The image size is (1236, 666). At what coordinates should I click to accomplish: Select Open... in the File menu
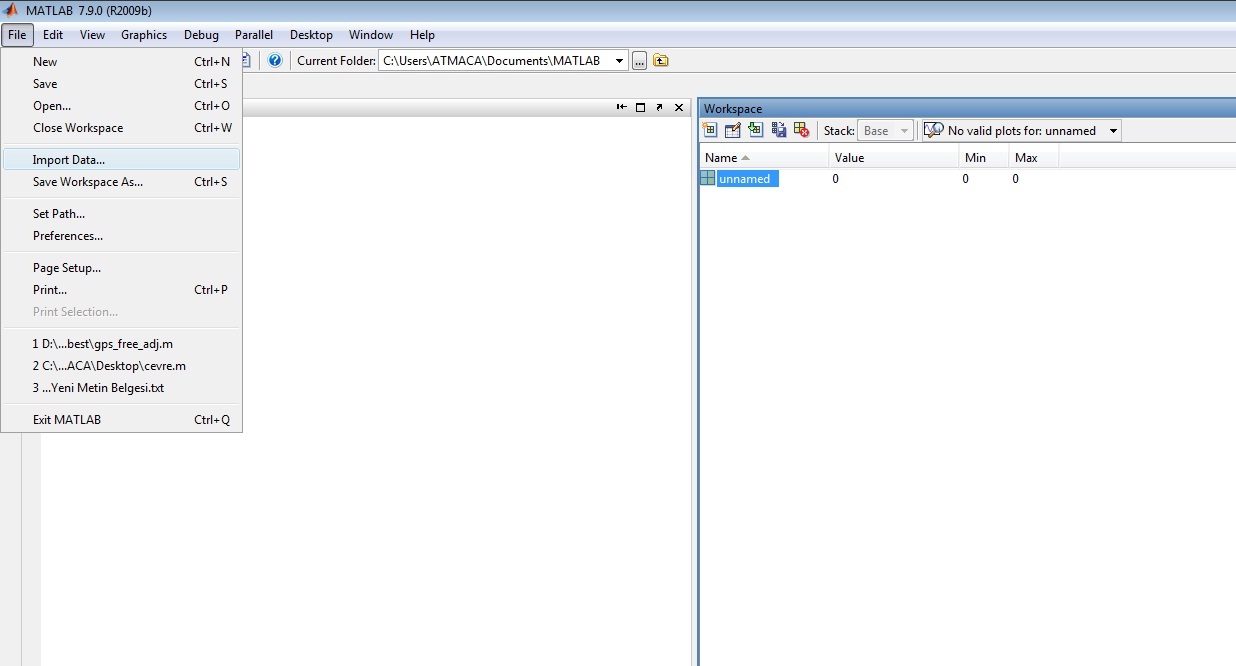pos(121,106)
